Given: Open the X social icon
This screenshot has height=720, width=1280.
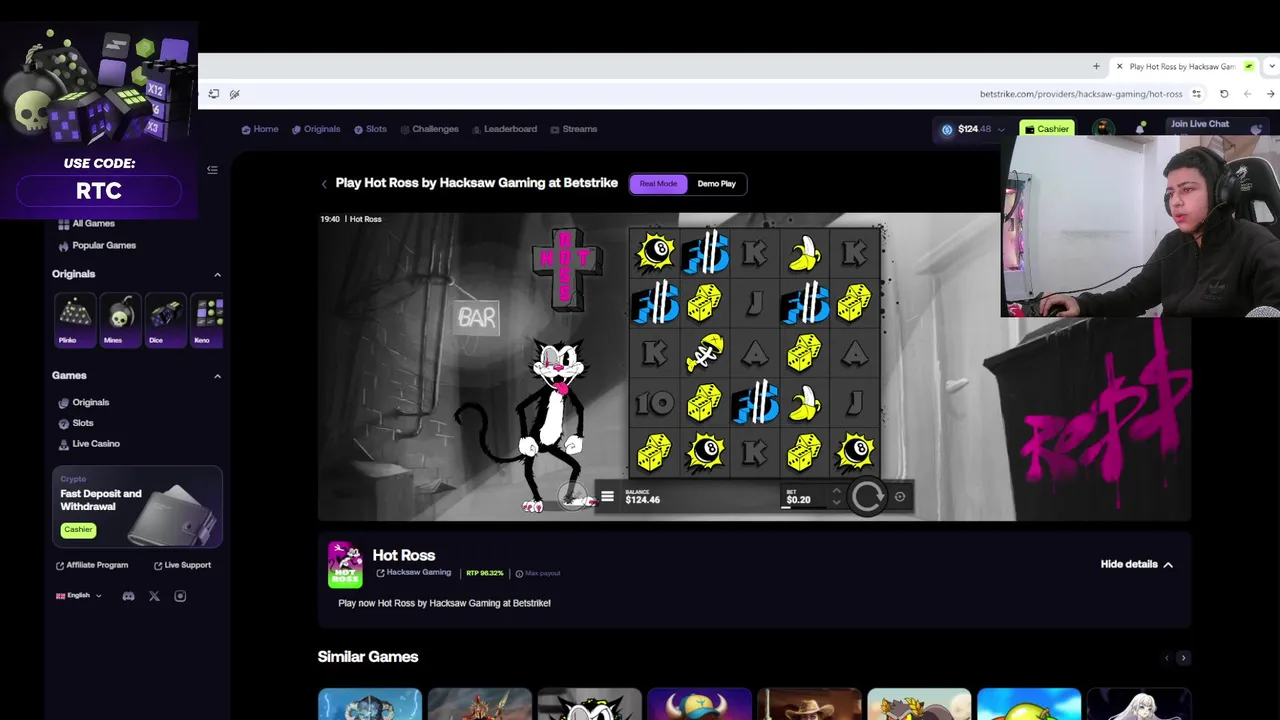Looking at the screenshot, I should 154,596.
